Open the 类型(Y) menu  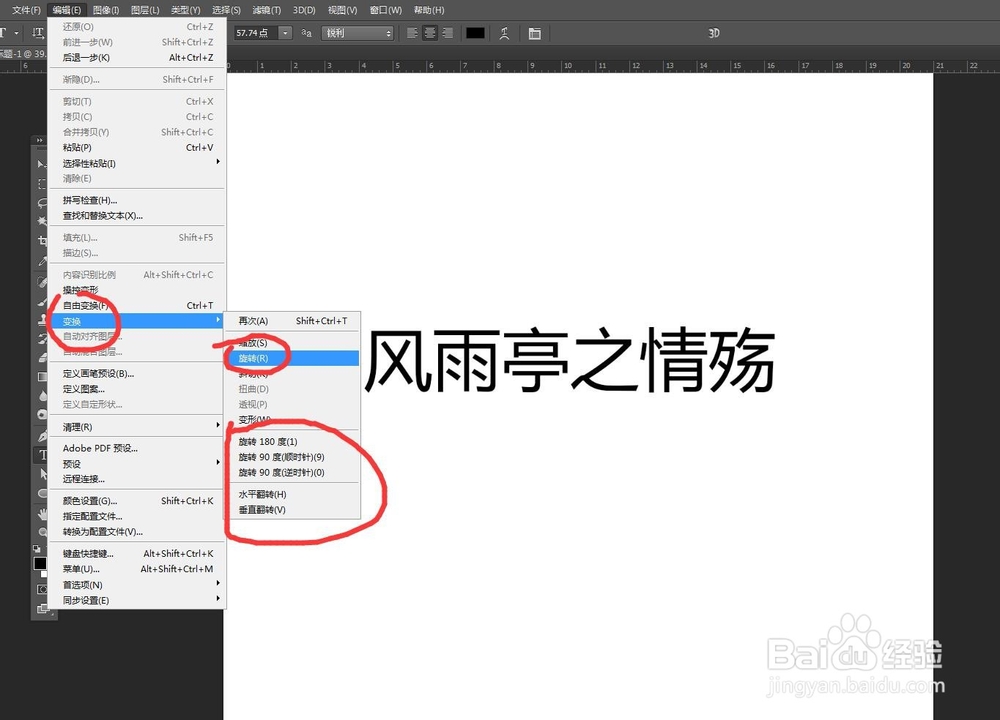coord(186,10)
